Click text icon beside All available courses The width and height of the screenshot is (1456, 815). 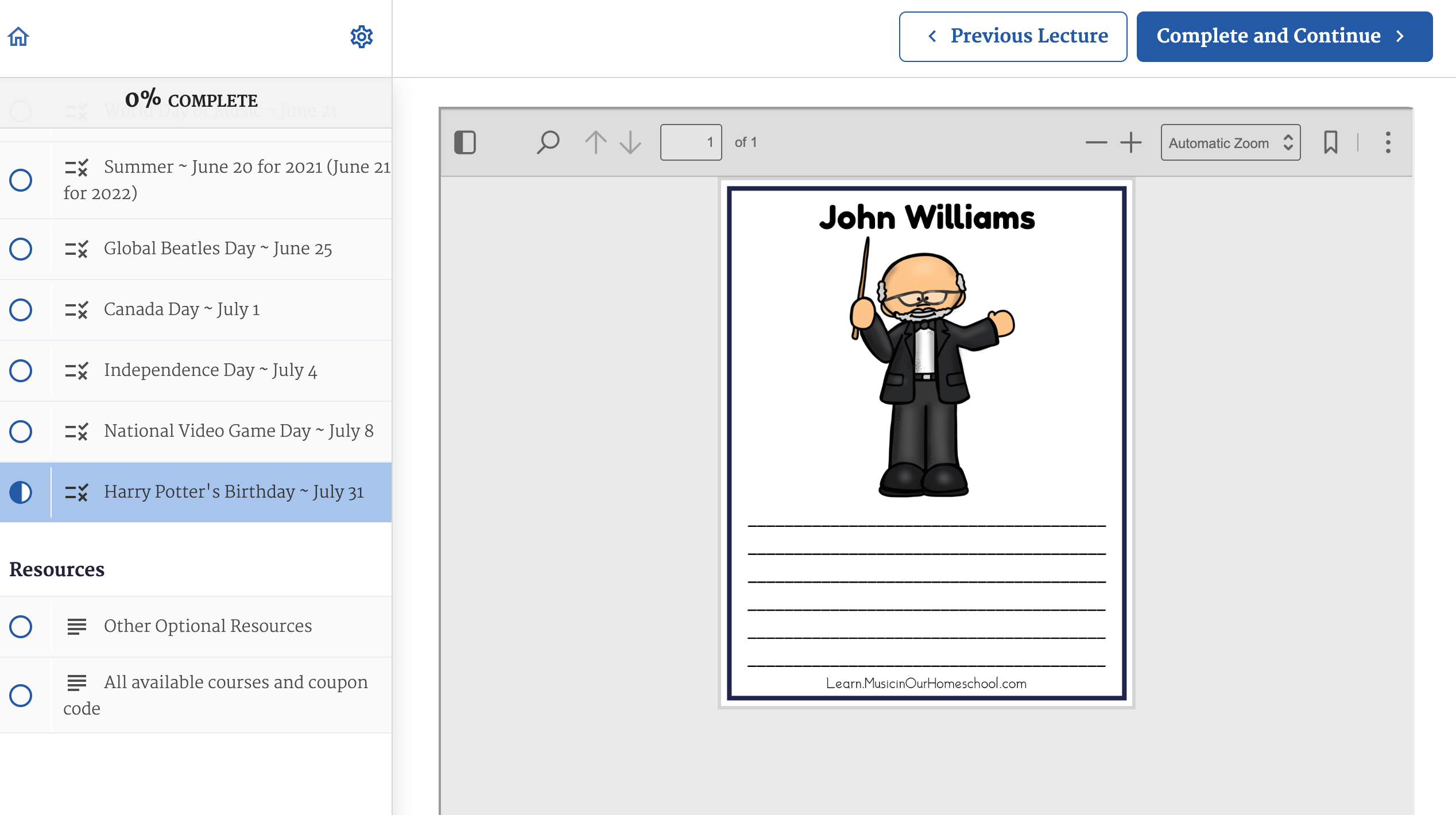pyautogui.click(x=76, y=683)
